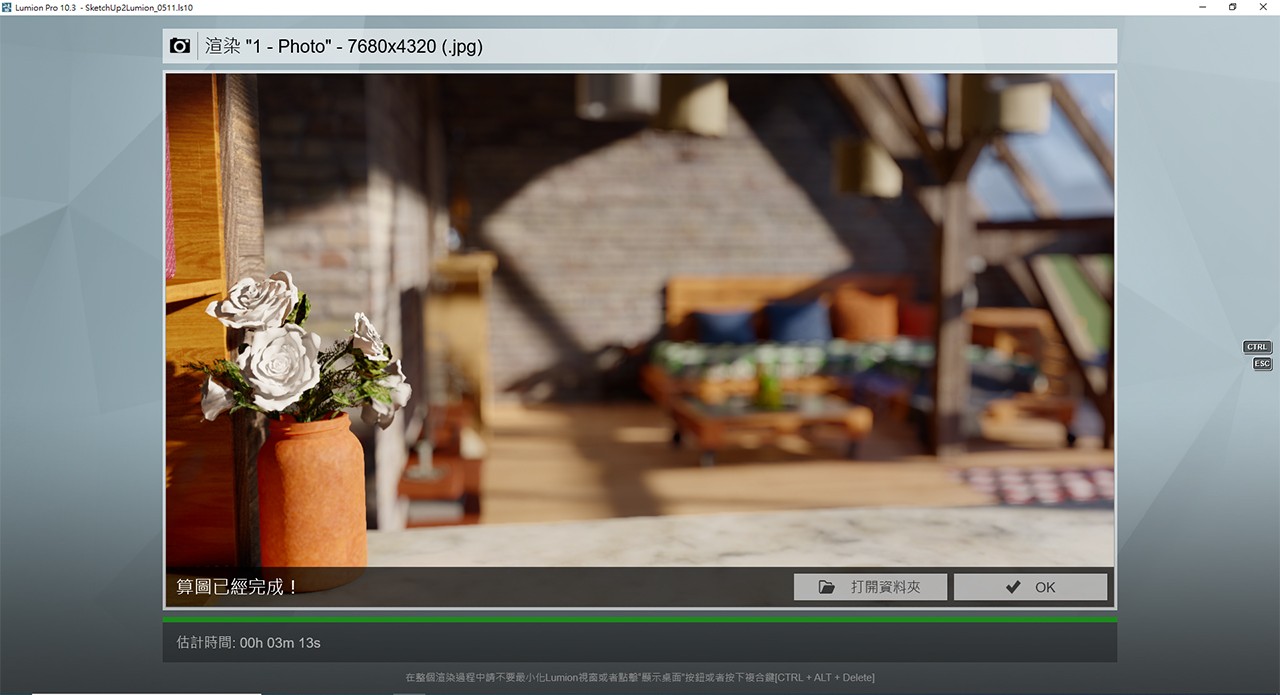Click the camera icon beside the render title
The height and width of the screenshot is (695, 1280).
tap(180, 46)
